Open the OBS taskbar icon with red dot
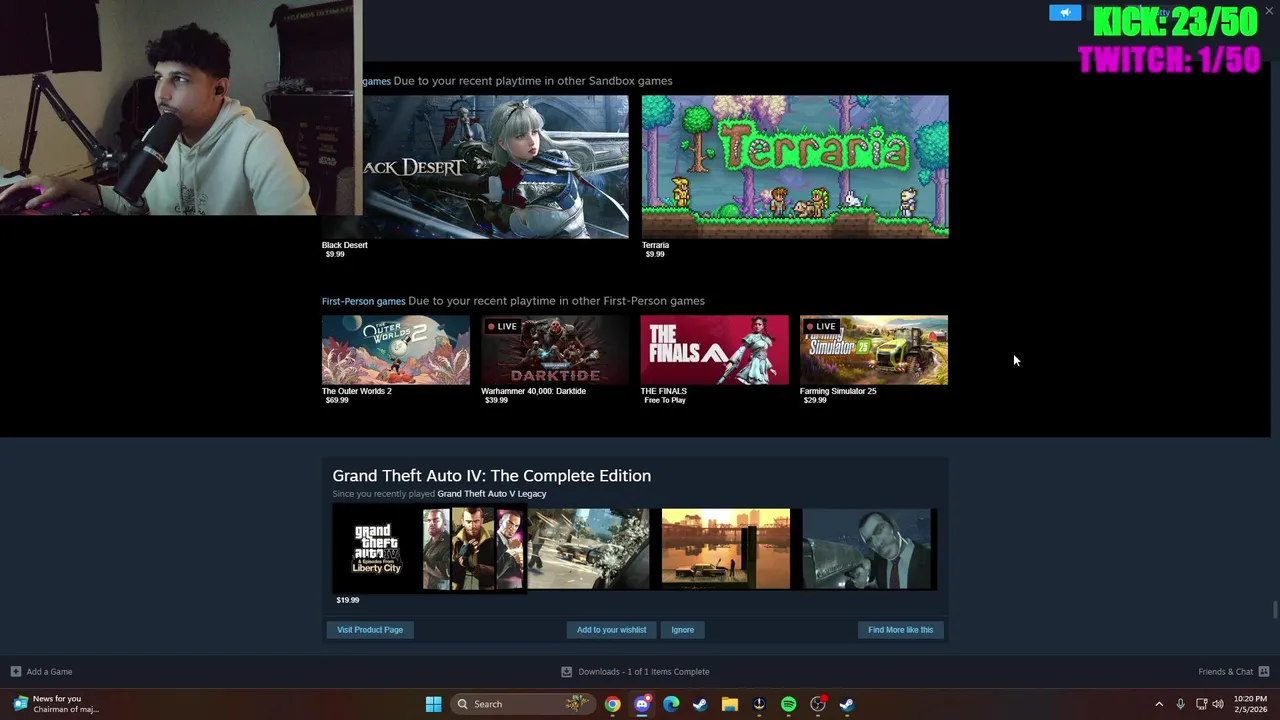Screen dimensions: 1280x720 818,704
